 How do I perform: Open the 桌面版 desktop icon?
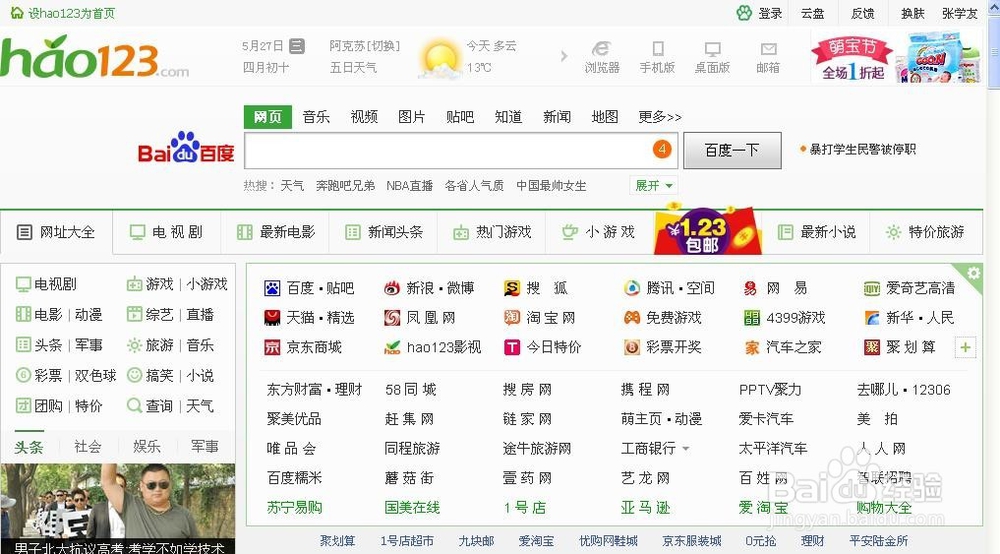click(712, 57)
